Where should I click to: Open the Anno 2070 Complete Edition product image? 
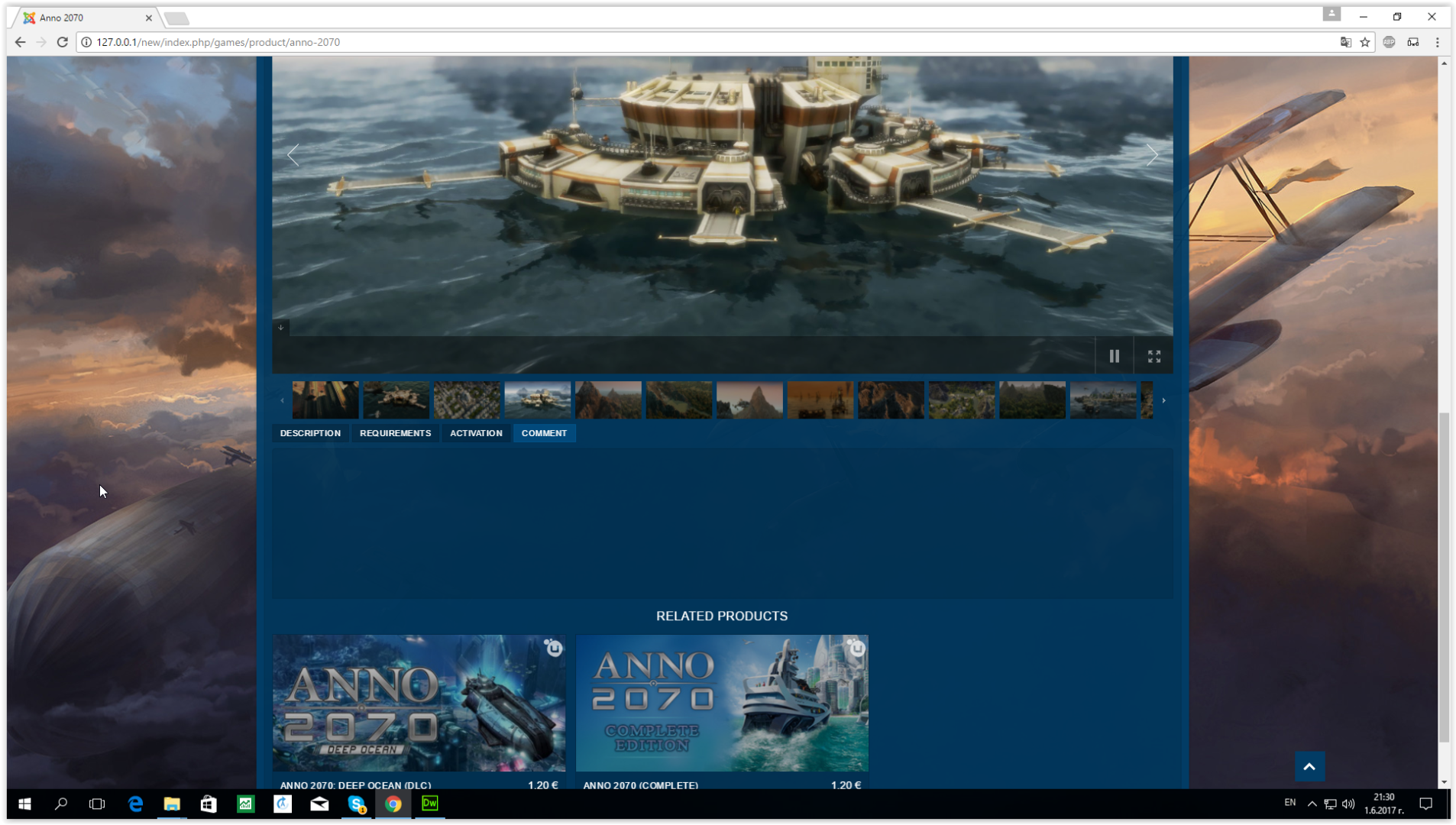pos(722,703)
